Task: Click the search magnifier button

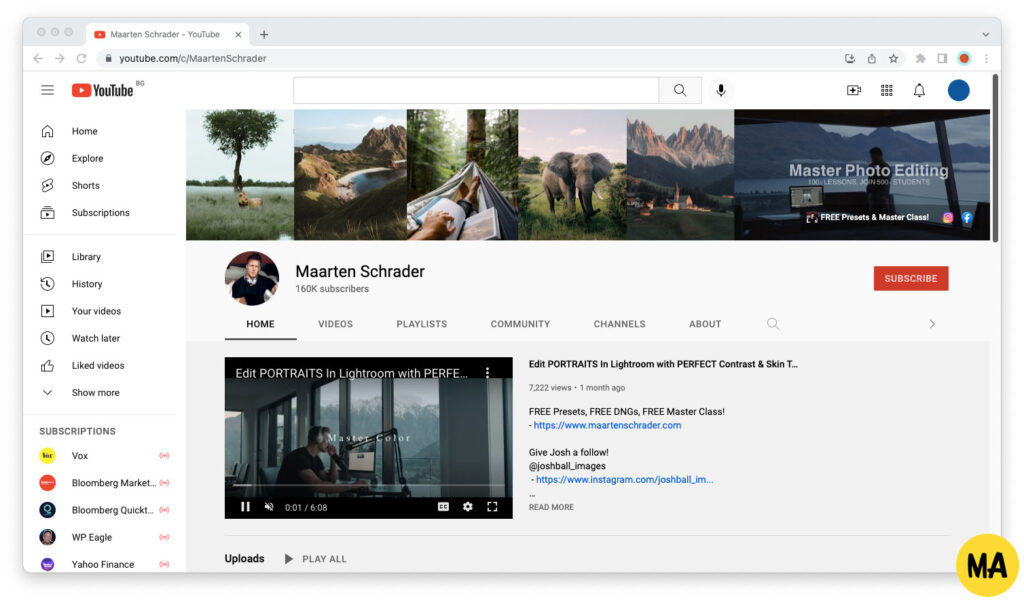Action: pyautogui.click(x=680, y=90)
